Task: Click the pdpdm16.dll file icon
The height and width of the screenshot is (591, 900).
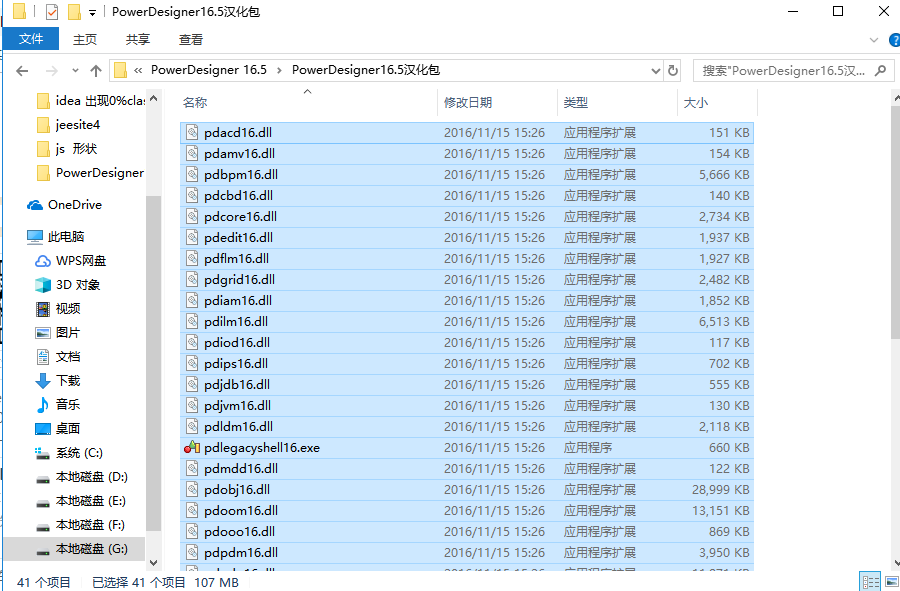Action: 192,553
